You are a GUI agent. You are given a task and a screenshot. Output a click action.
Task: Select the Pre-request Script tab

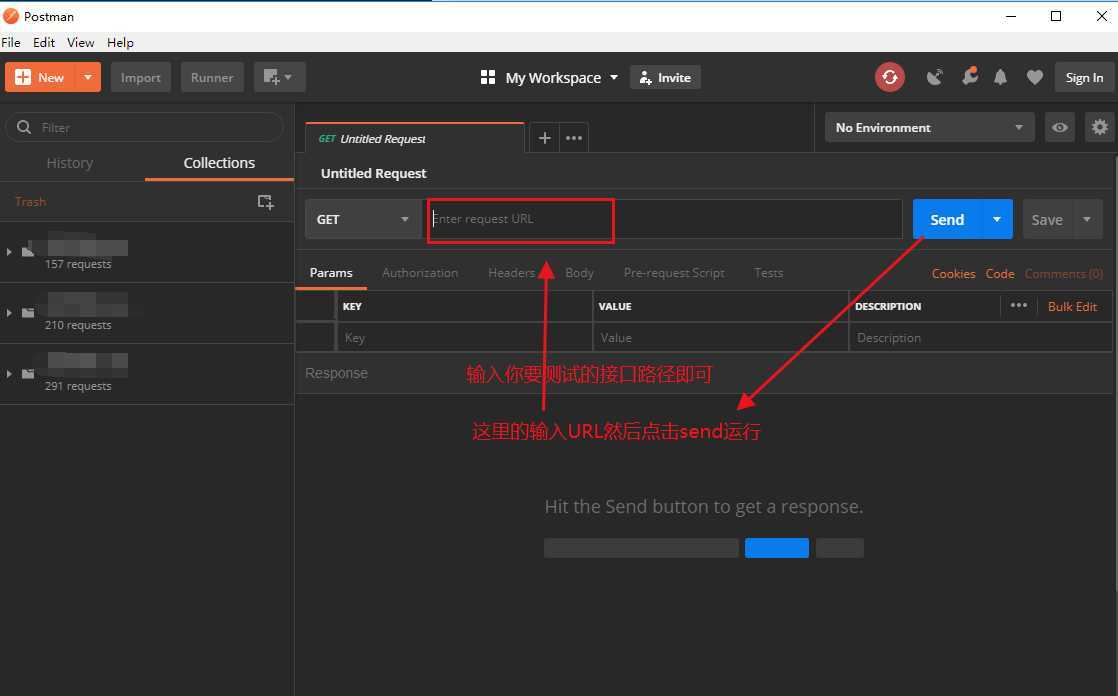click(x=674, y=272)
